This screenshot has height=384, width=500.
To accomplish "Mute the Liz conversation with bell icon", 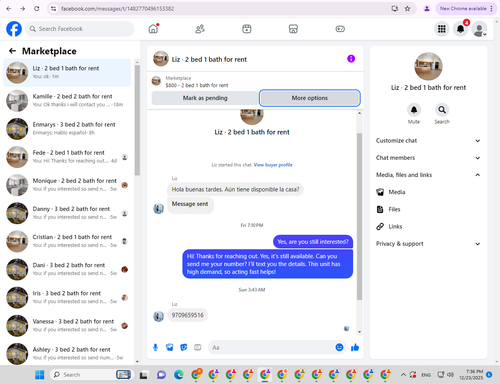I will pyautogui.click(x=414, y=110).
